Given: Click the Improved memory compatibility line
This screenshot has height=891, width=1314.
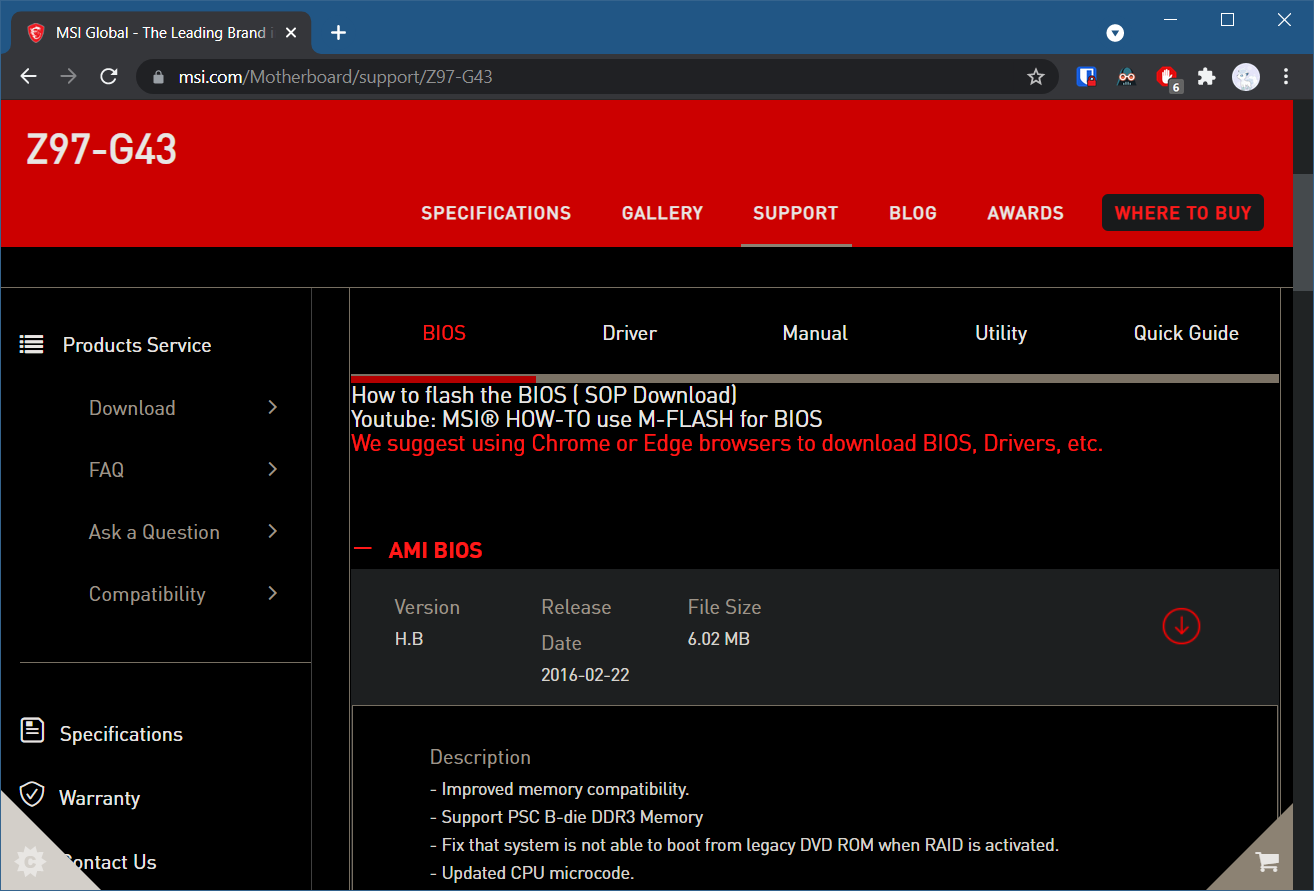Looking at the screenshot, I should 560,789.
